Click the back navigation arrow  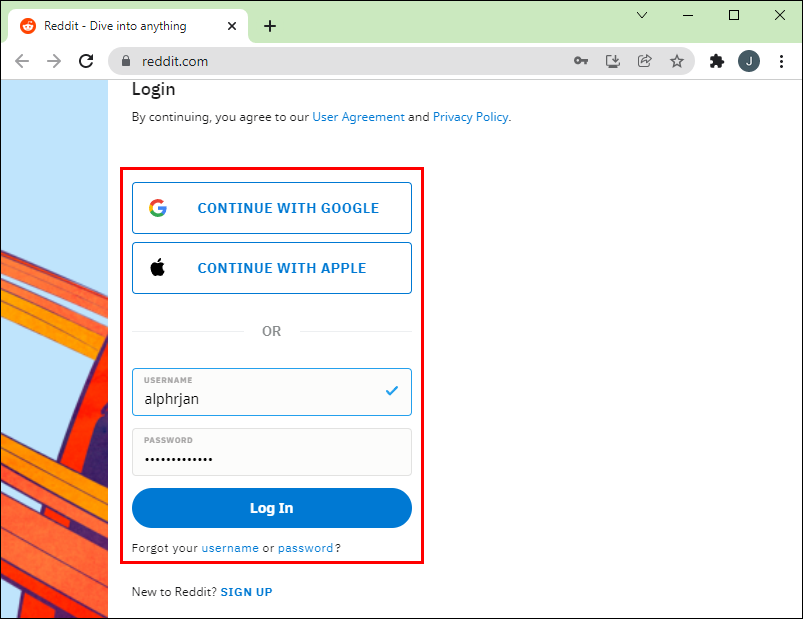click(22, 61)
